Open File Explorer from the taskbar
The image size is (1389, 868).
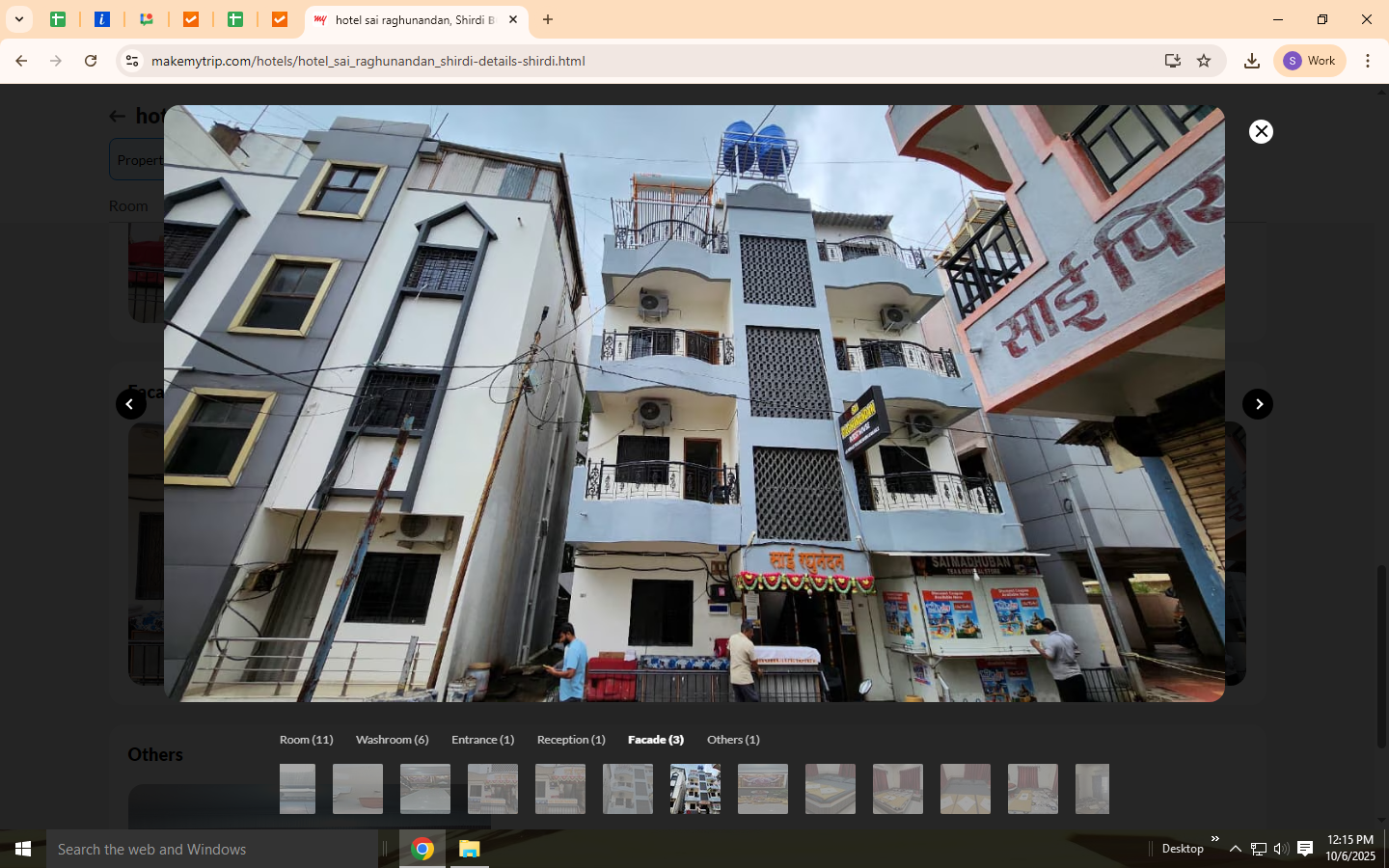click(x=469, y=849)
